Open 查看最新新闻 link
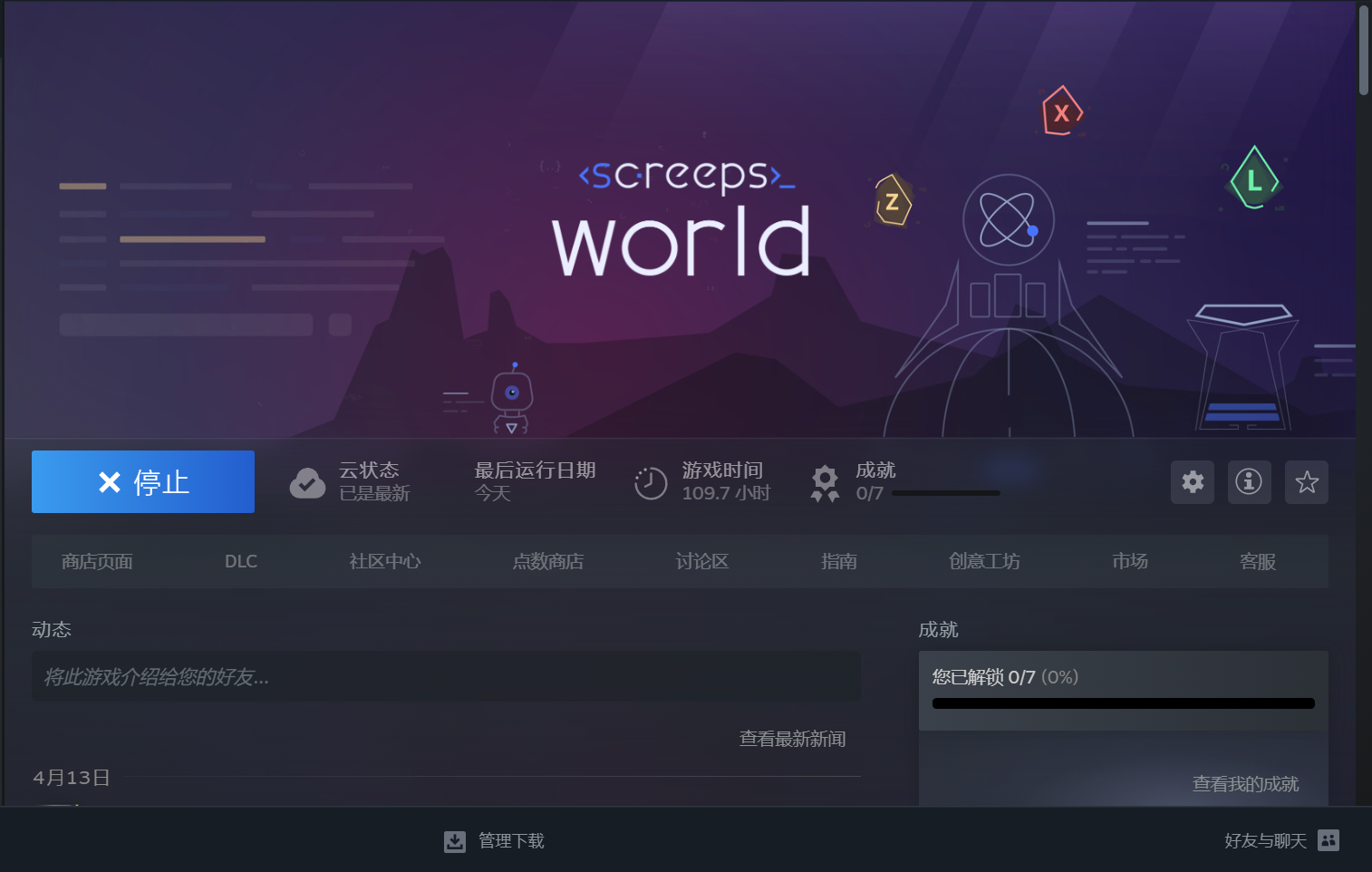Screen dimensions: 1372x872 click(x=793, y=739)
